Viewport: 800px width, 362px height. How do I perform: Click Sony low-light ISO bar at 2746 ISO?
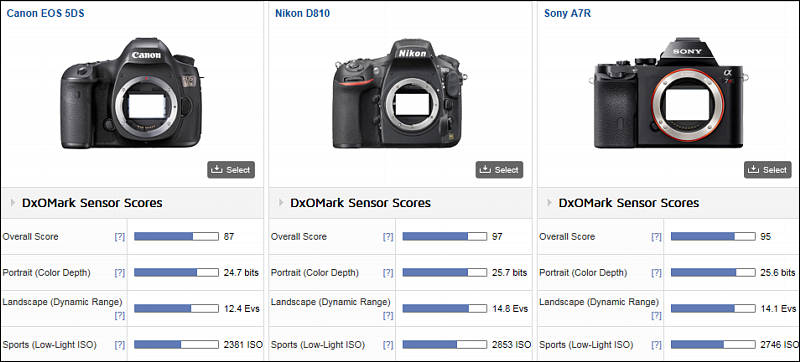(x=713, y=345)
